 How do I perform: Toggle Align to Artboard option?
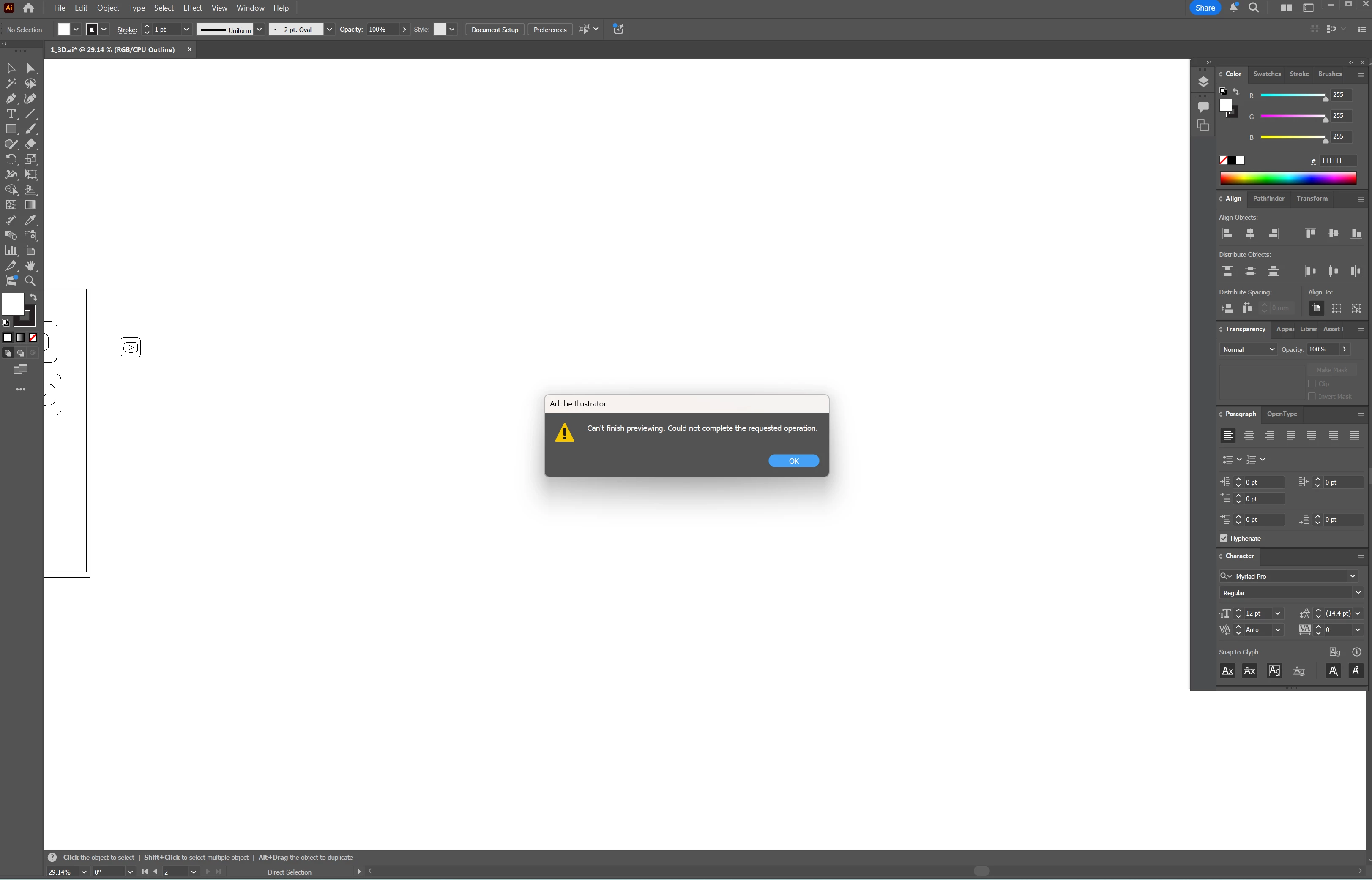pos(1316,308)
